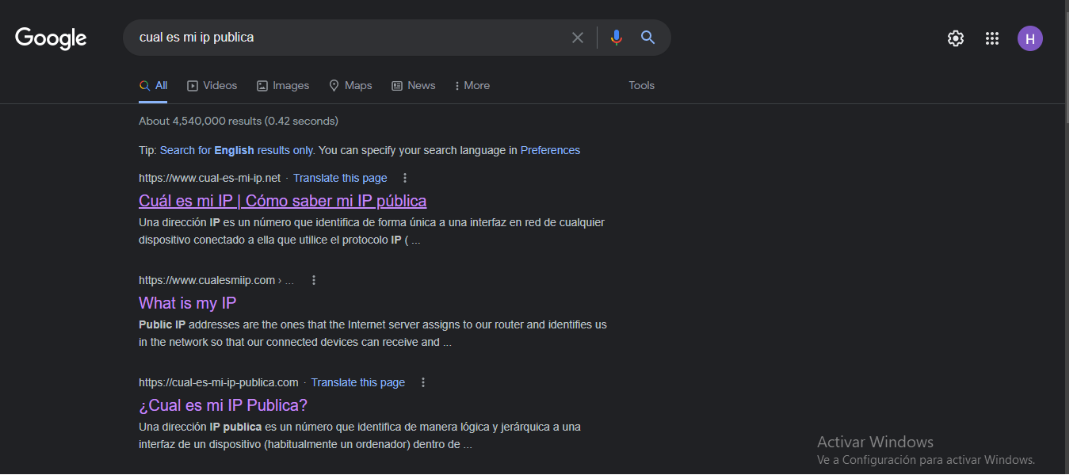Open options menu for cual-es-mi-ip-publica.com result
The image size is (1069, 475).
point(423,382)
